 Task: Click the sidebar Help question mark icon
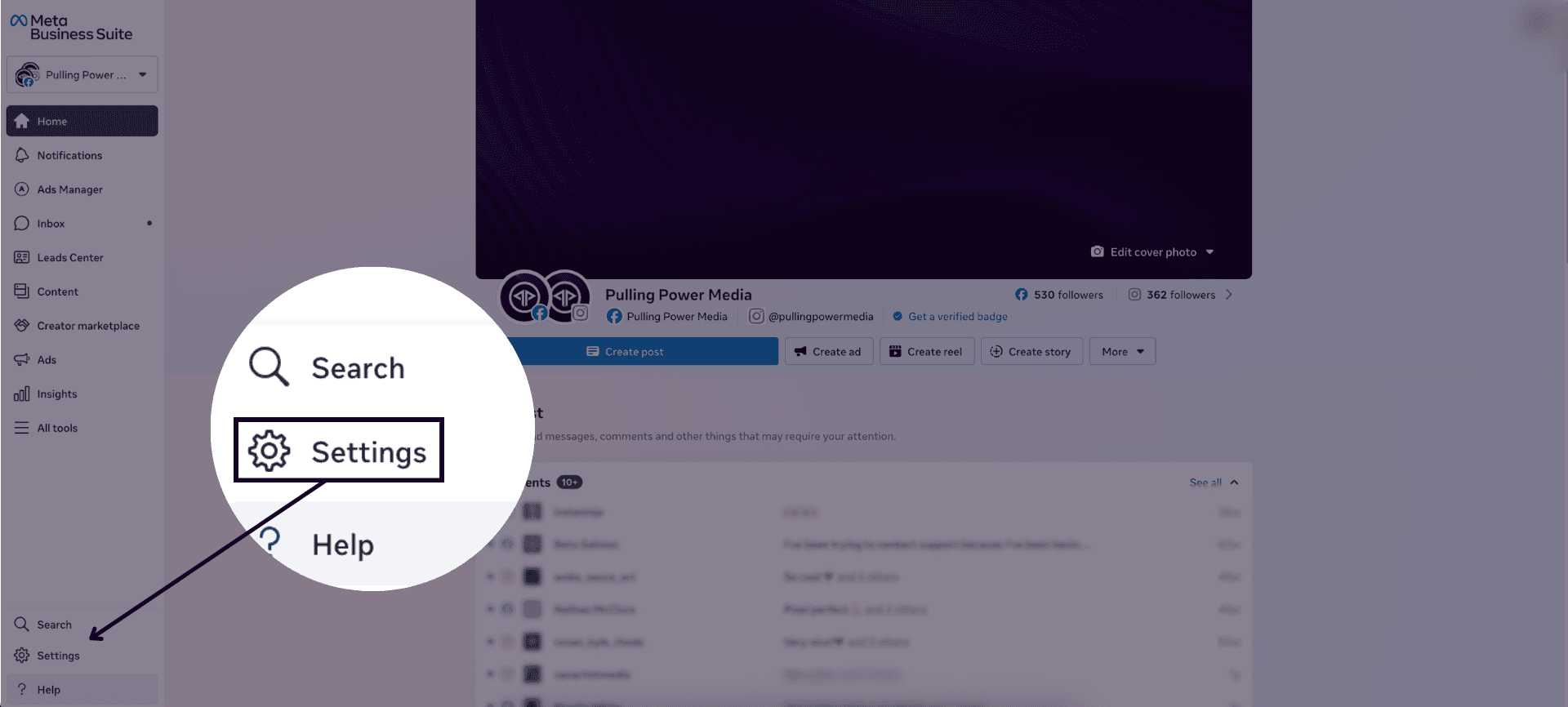[x=21, y=690]
